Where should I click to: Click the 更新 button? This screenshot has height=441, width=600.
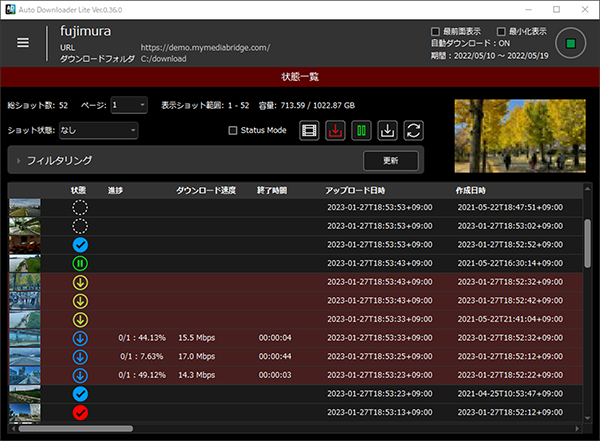pos(390,160)
